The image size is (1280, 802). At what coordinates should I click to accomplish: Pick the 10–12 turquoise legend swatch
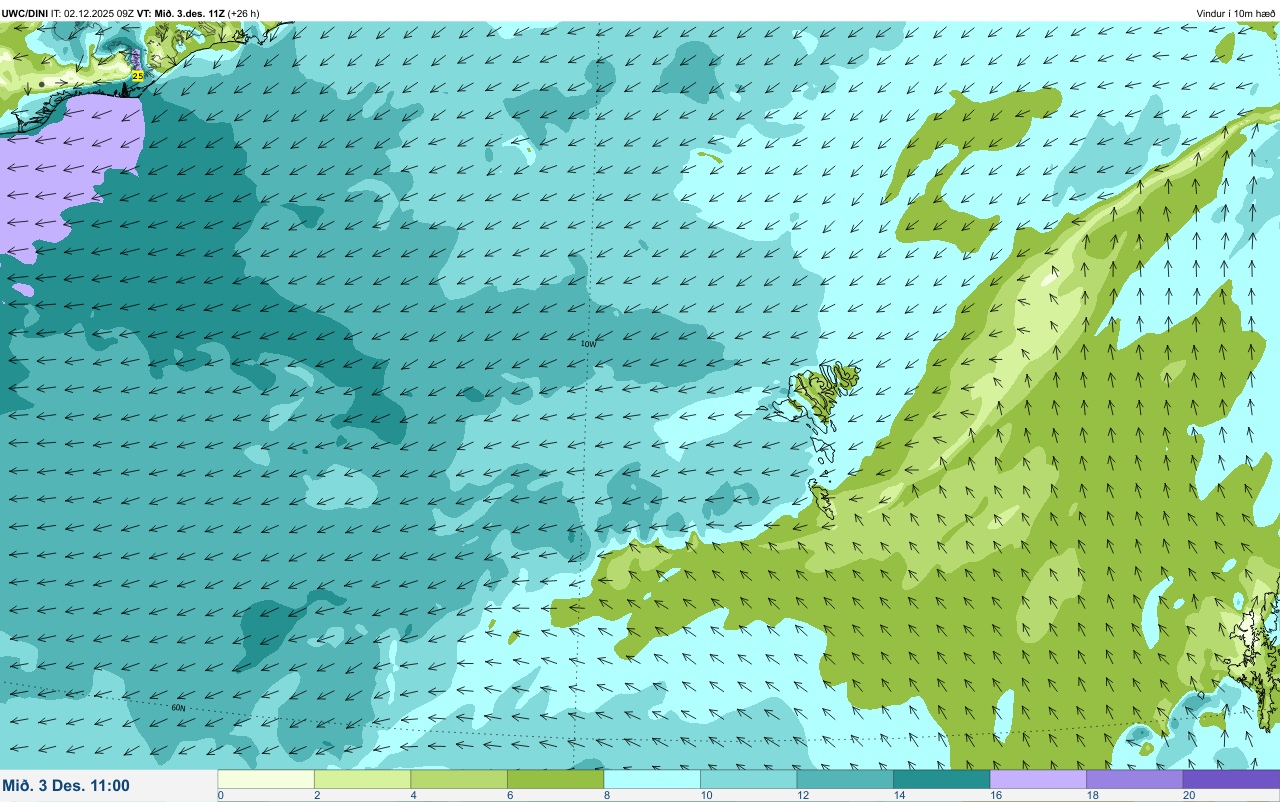(748, 779)
